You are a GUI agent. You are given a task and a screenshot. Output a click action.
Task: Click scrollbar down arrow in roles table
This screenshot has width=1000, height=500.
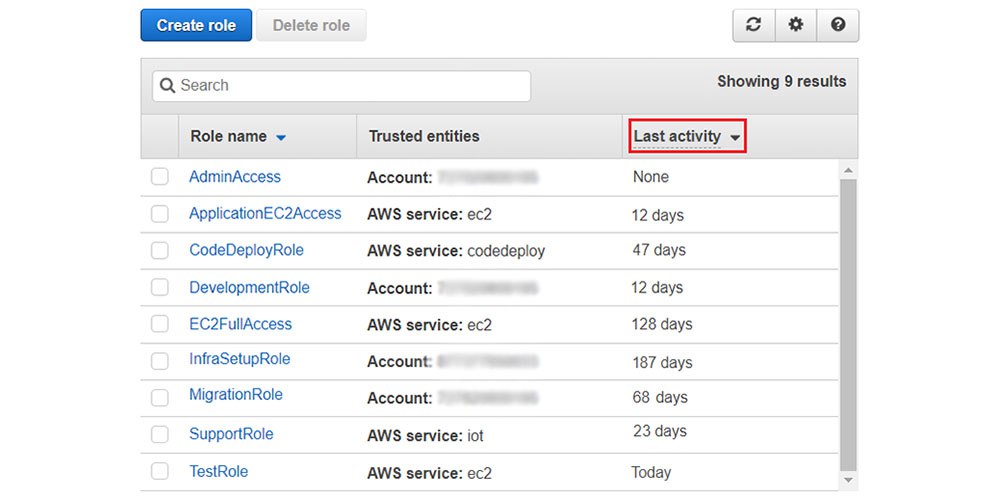tap(848, 480)
